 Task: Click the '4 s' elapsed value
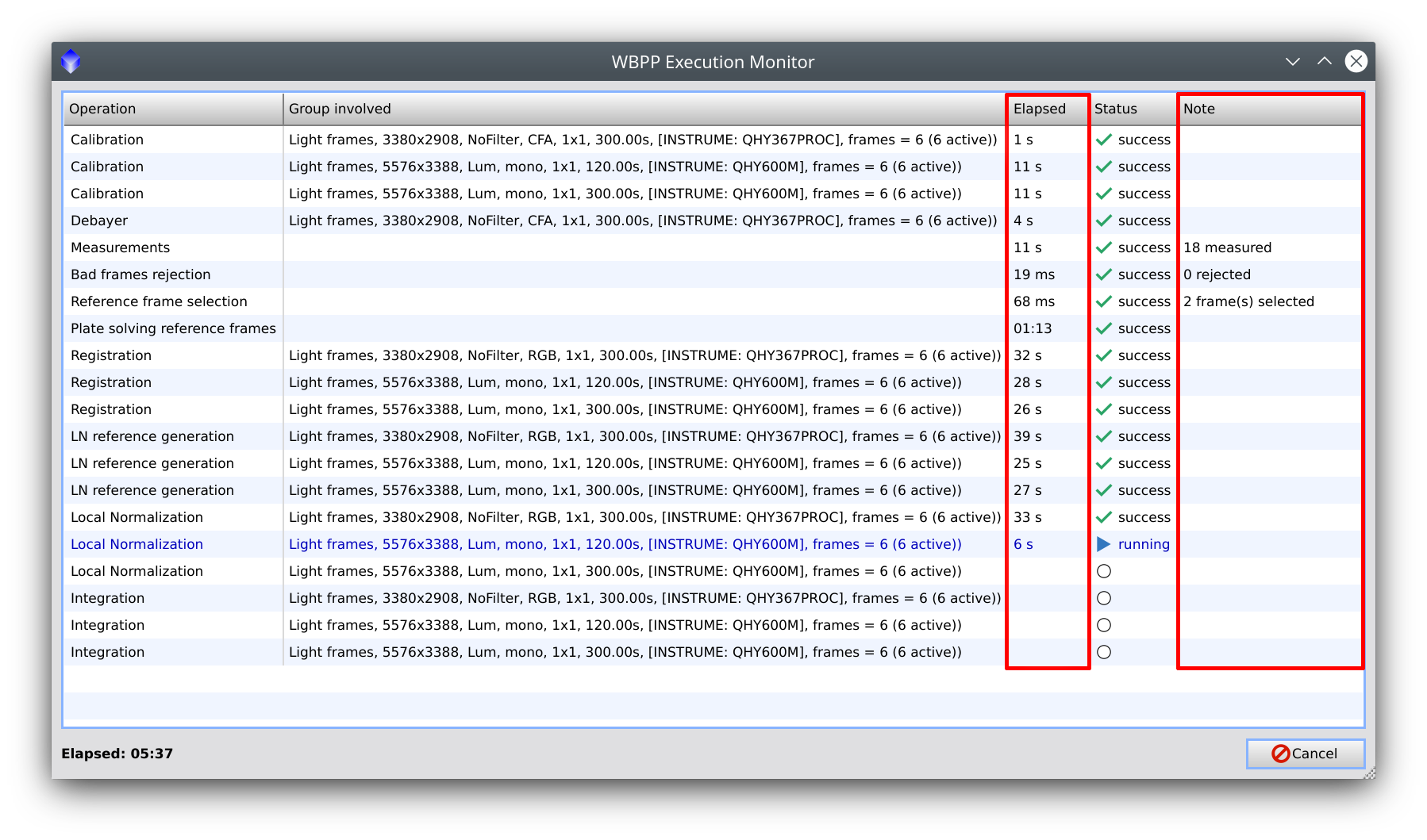point(1023,221)
